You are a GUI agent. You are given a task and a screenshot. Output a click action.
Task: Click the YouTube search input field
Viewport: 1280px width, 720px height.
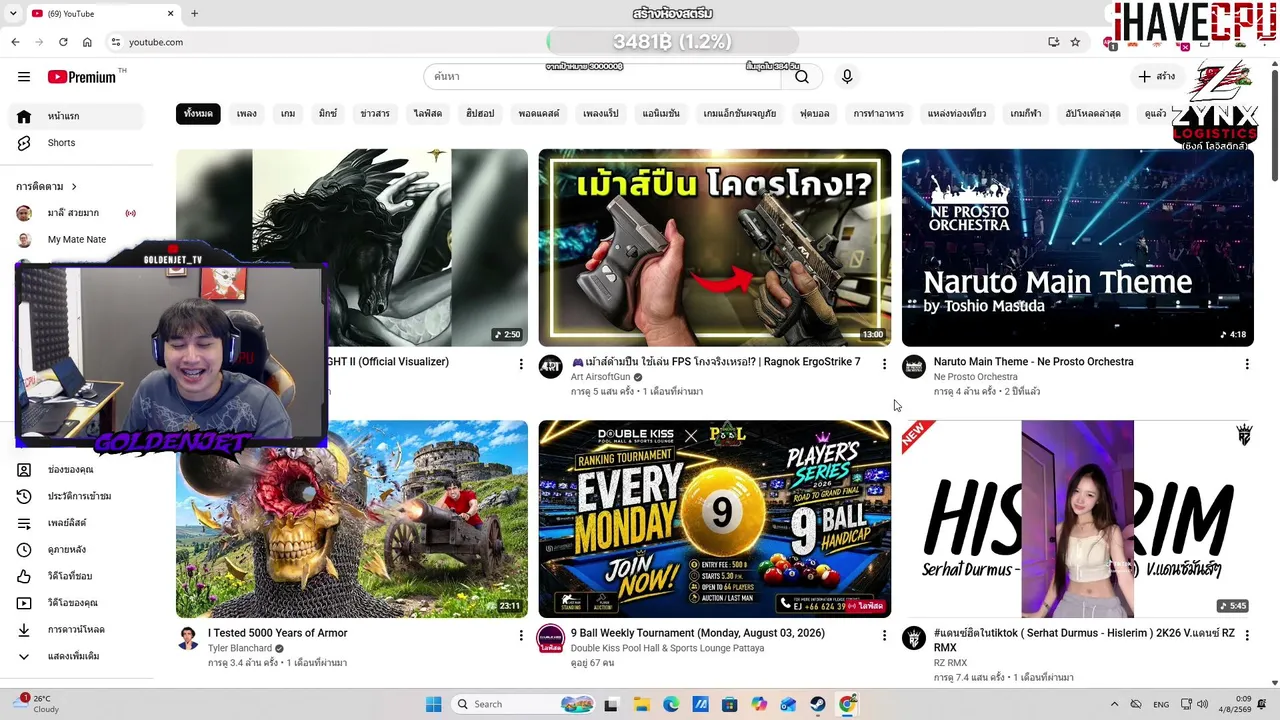pos(604,77)
